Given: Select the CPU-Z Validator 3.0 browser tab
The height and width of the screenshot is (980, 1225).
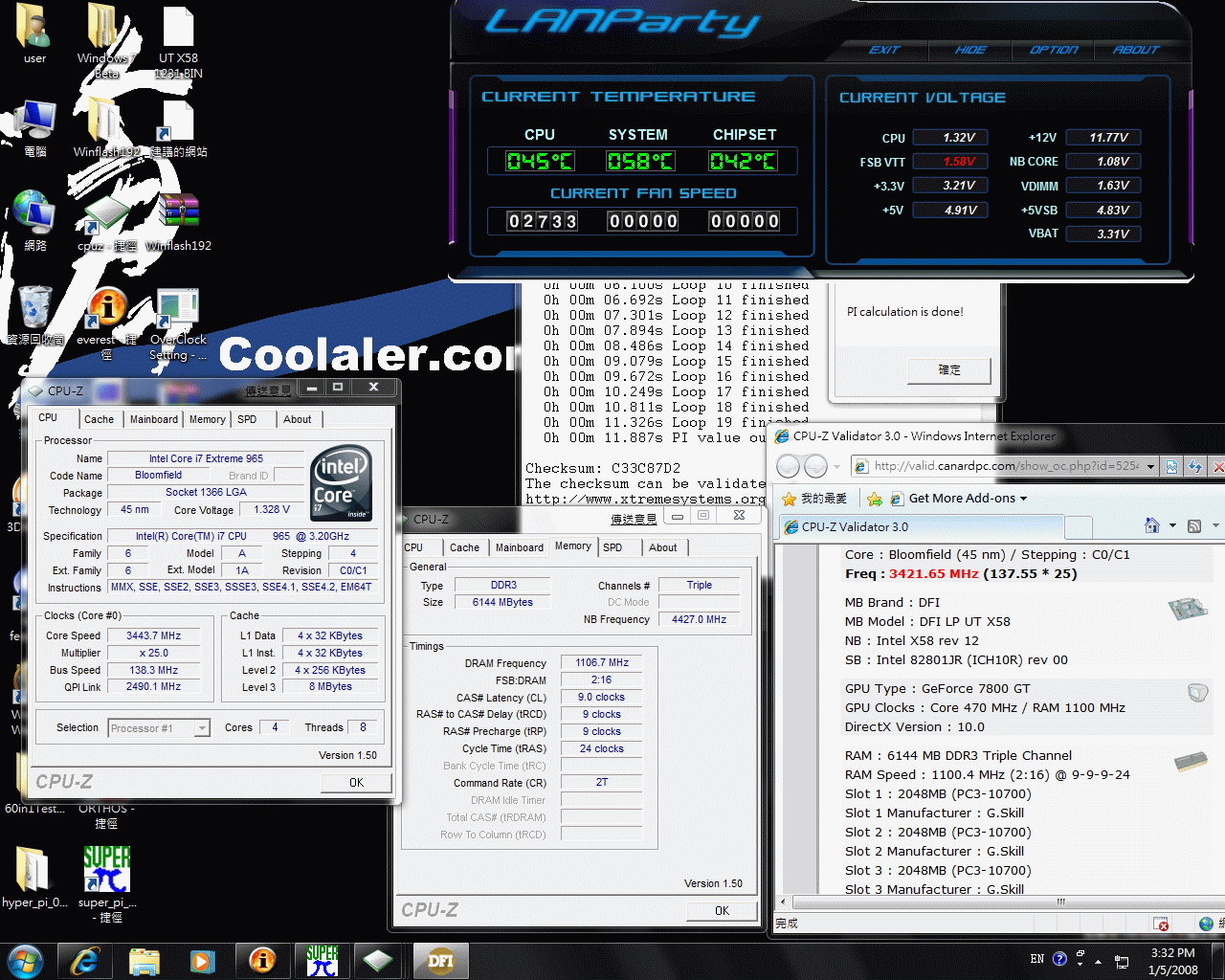Looking at the screenshot, I should coord(922,526).
